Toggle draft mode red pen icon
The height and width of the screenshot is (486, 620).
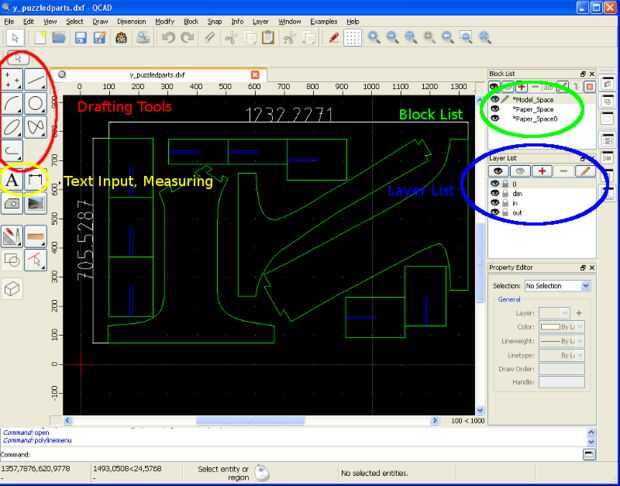point(334,38)
